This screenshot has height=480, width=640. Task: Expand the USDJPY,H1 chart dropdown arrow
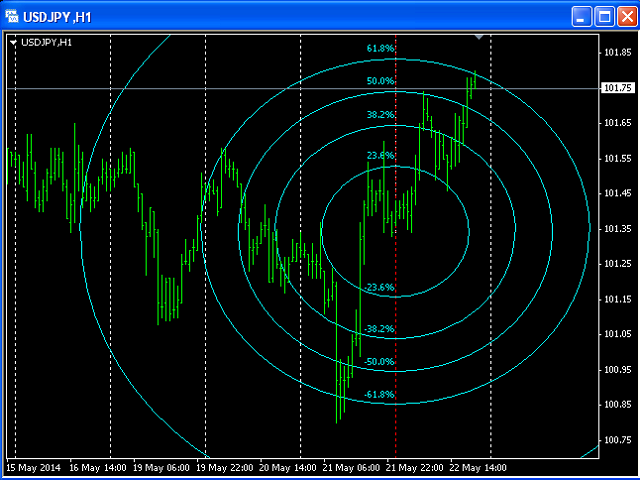point(13,42)
